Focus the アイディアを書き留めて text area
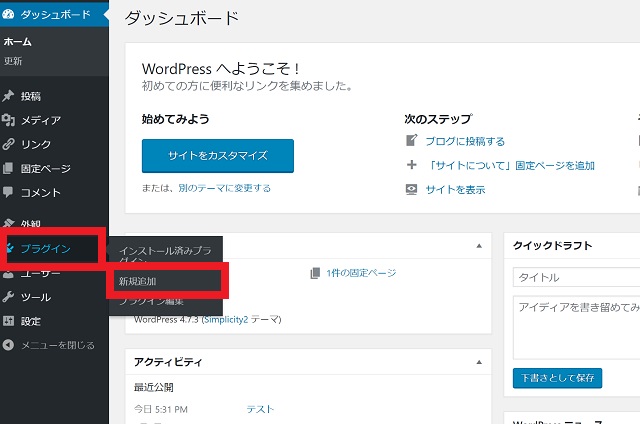Screen dimensions: 640x424 click(x=576, y=327)
